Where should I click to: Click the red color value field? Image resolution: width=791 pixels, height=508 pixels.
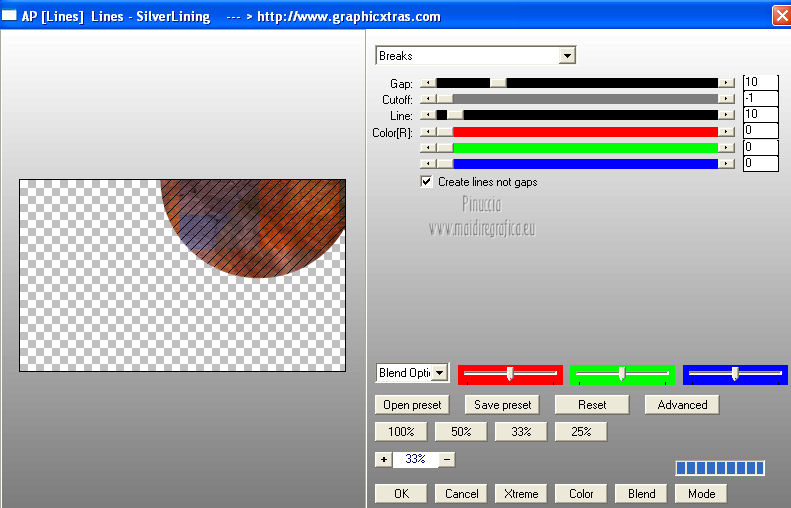tap(761, 131)
